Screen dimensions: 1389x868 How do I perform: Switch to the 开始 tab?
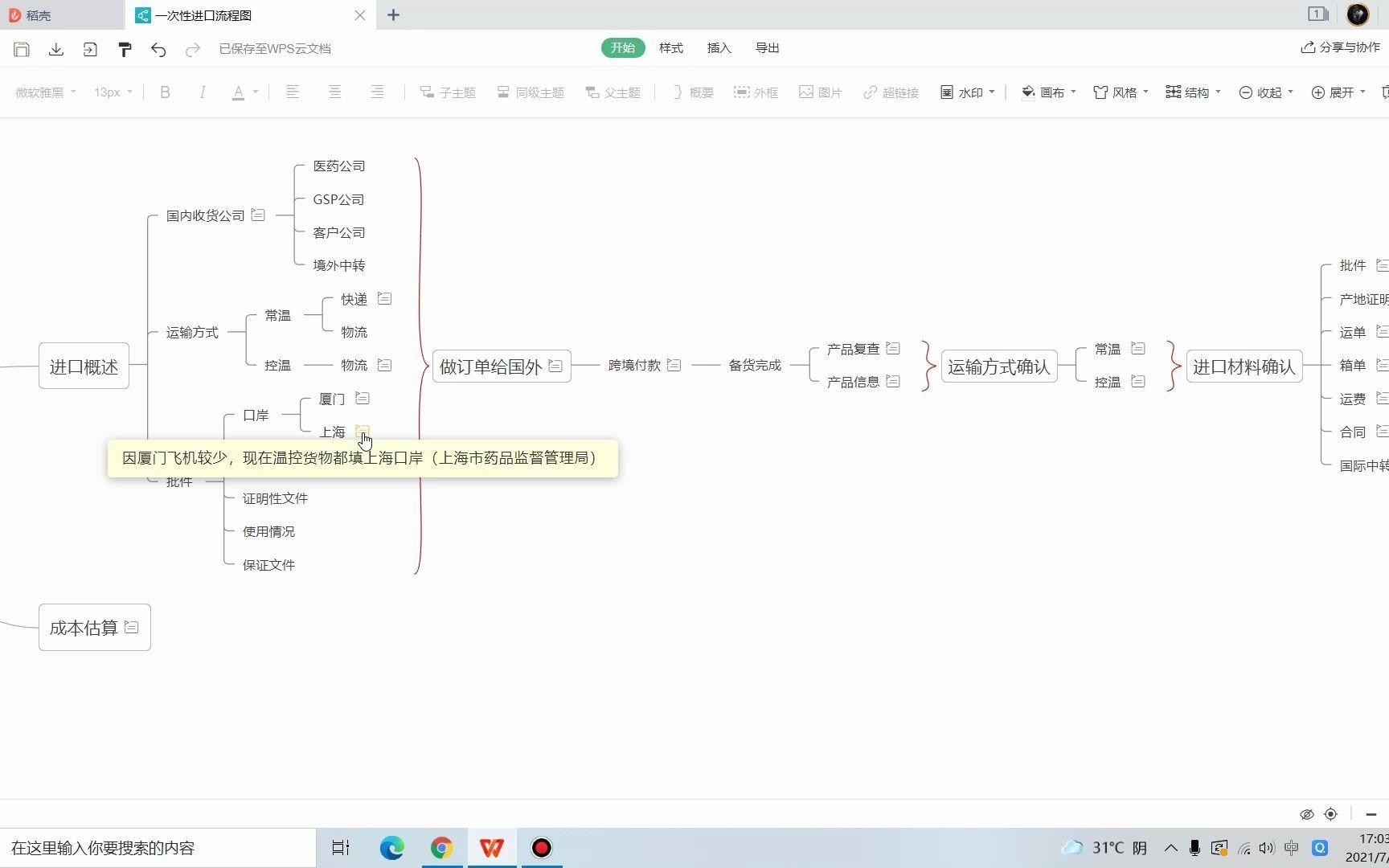click(x=623, y=48)
